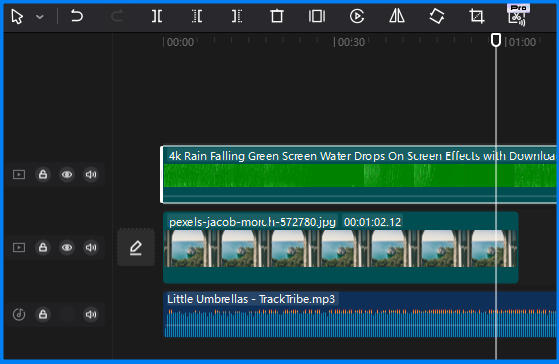
Task: Delete right of playhead
Action: tap(237, 16)
